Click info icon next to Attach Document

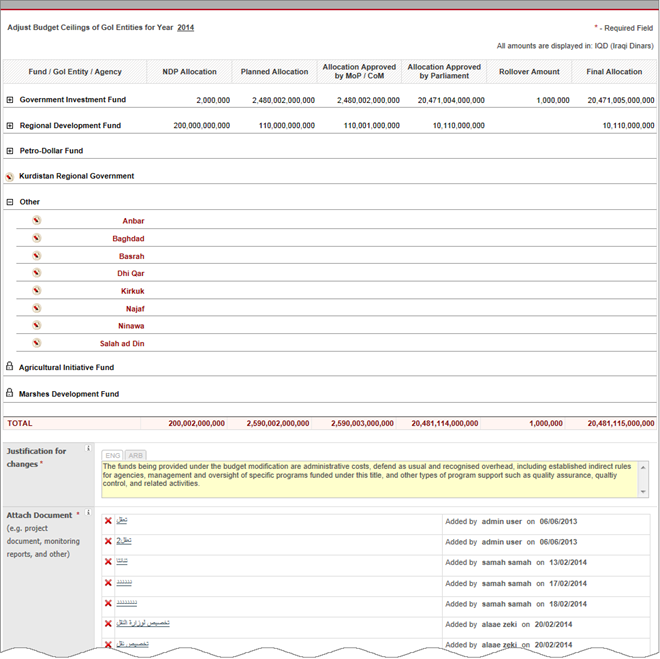tap(89, 514)
